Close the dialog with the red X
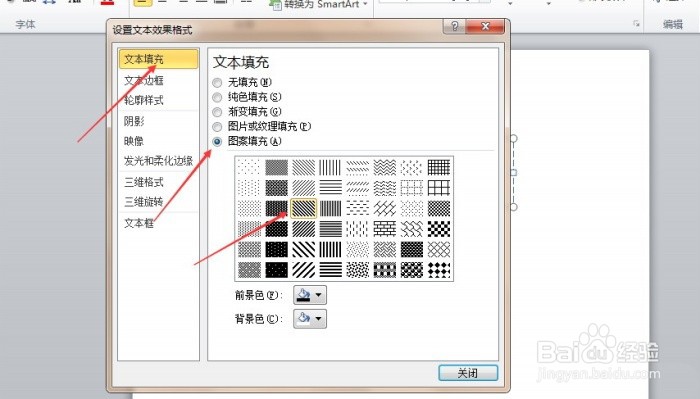Image resolution: width=700 pixels, height=399 pixels. tap(485, 27)
